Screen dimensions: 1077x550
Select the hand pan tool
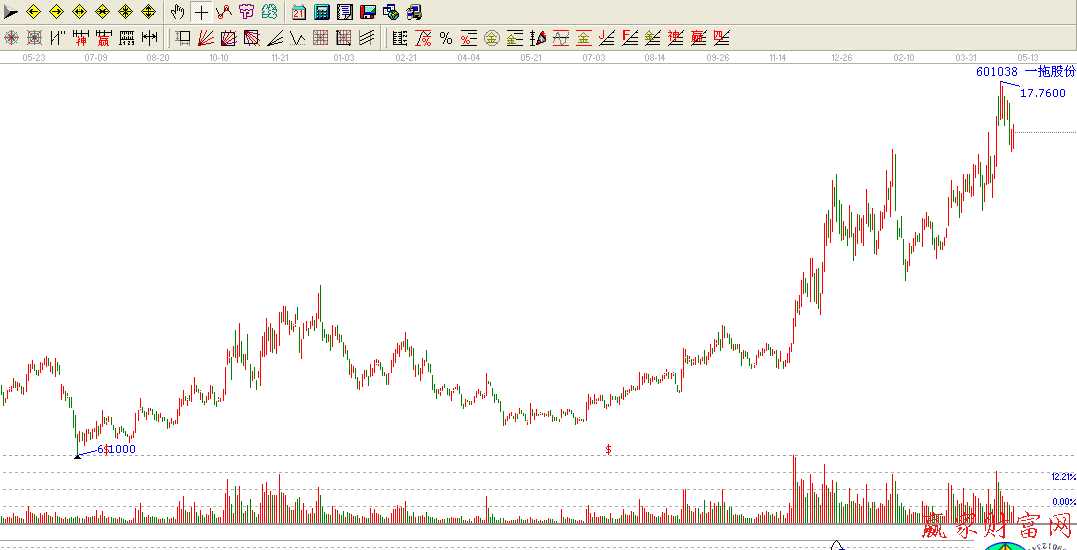[177, 12]
